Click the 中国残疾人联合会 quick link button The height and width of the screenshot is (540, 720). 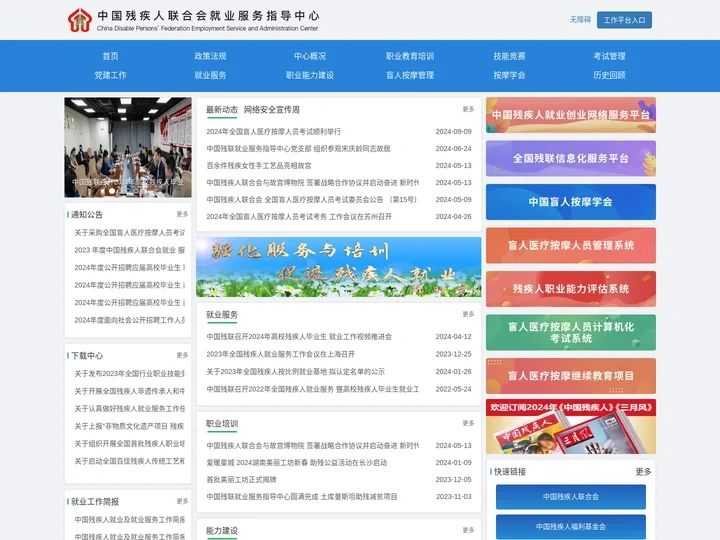coord(571,497)
